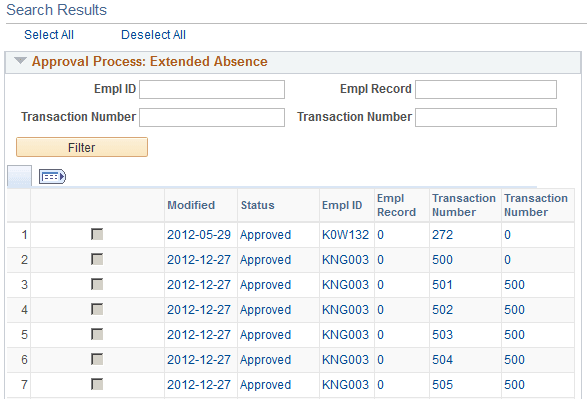587x399 pixels.
Task: Click the K0W132 employee ID link
Action: [345, 235]
